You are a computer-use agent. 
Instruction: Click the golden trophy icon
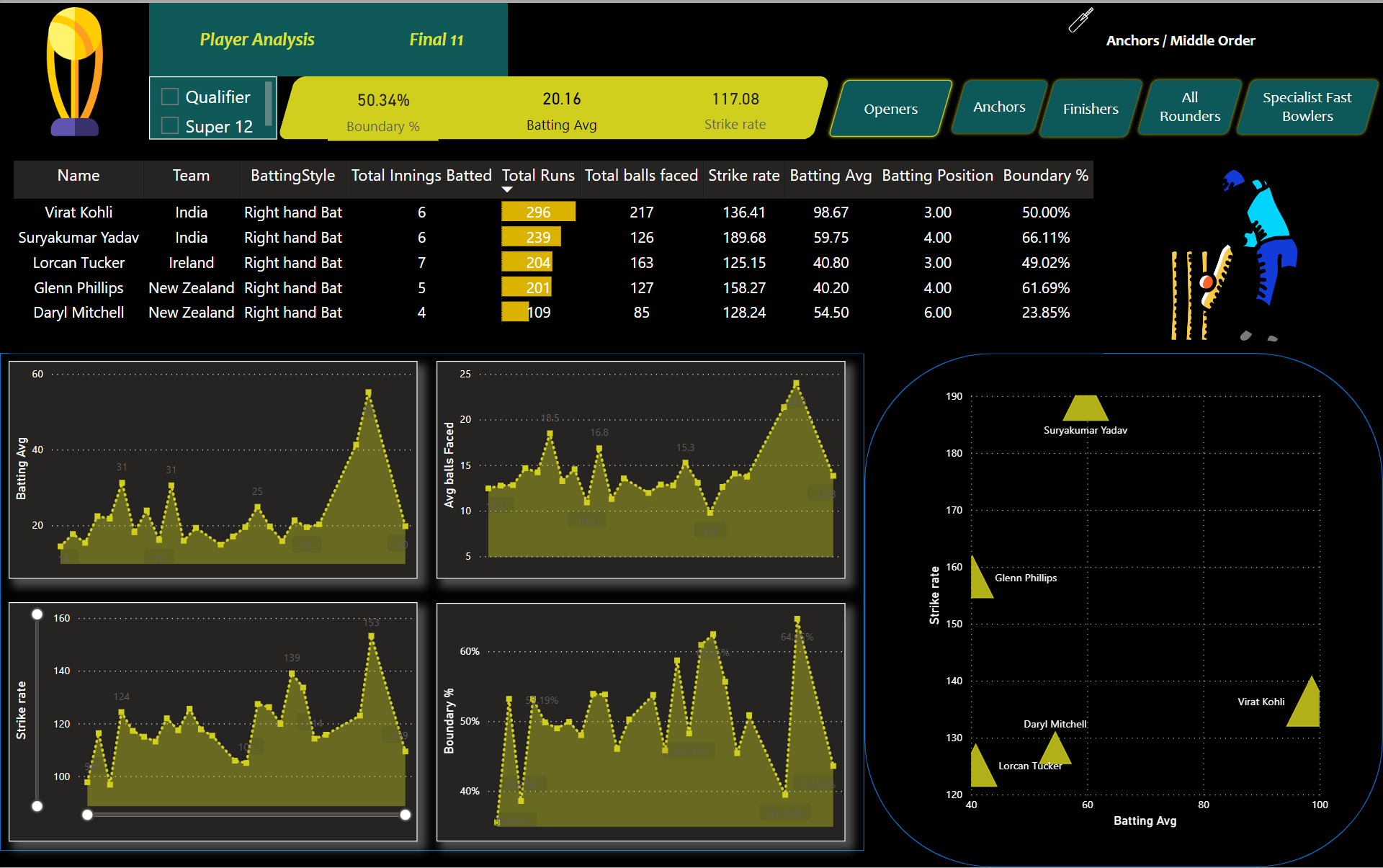(74, 71)
